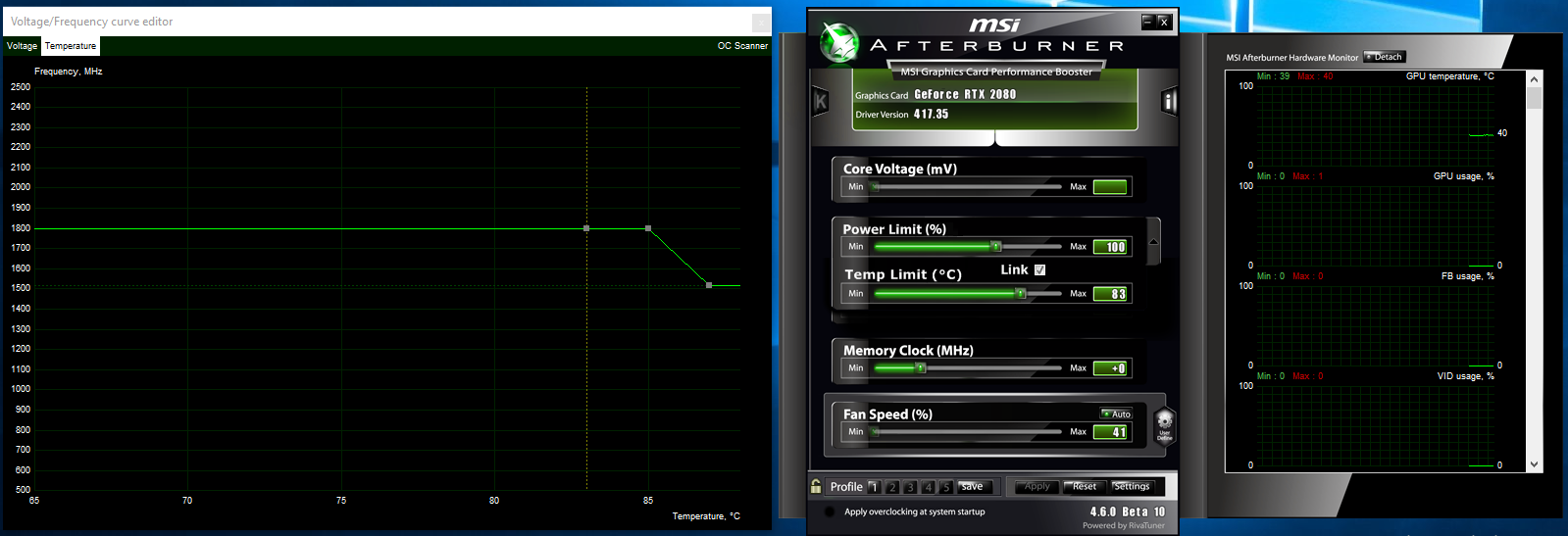Switch to the Temperature tab in curve editor
Viewport: 1568px width, 536px height.
coord(71,46)
